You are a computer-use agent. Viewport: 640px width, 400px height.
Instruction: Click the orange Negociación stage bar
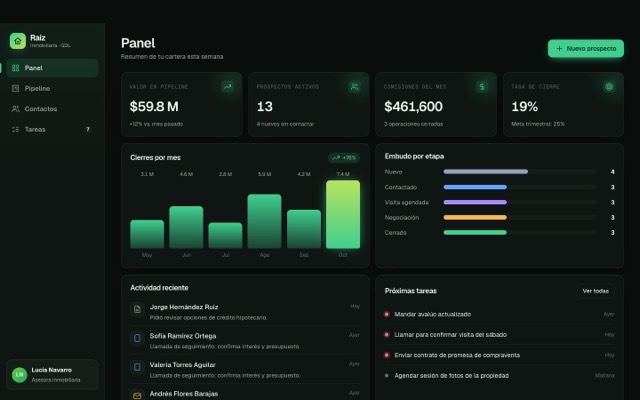[475, 218]
